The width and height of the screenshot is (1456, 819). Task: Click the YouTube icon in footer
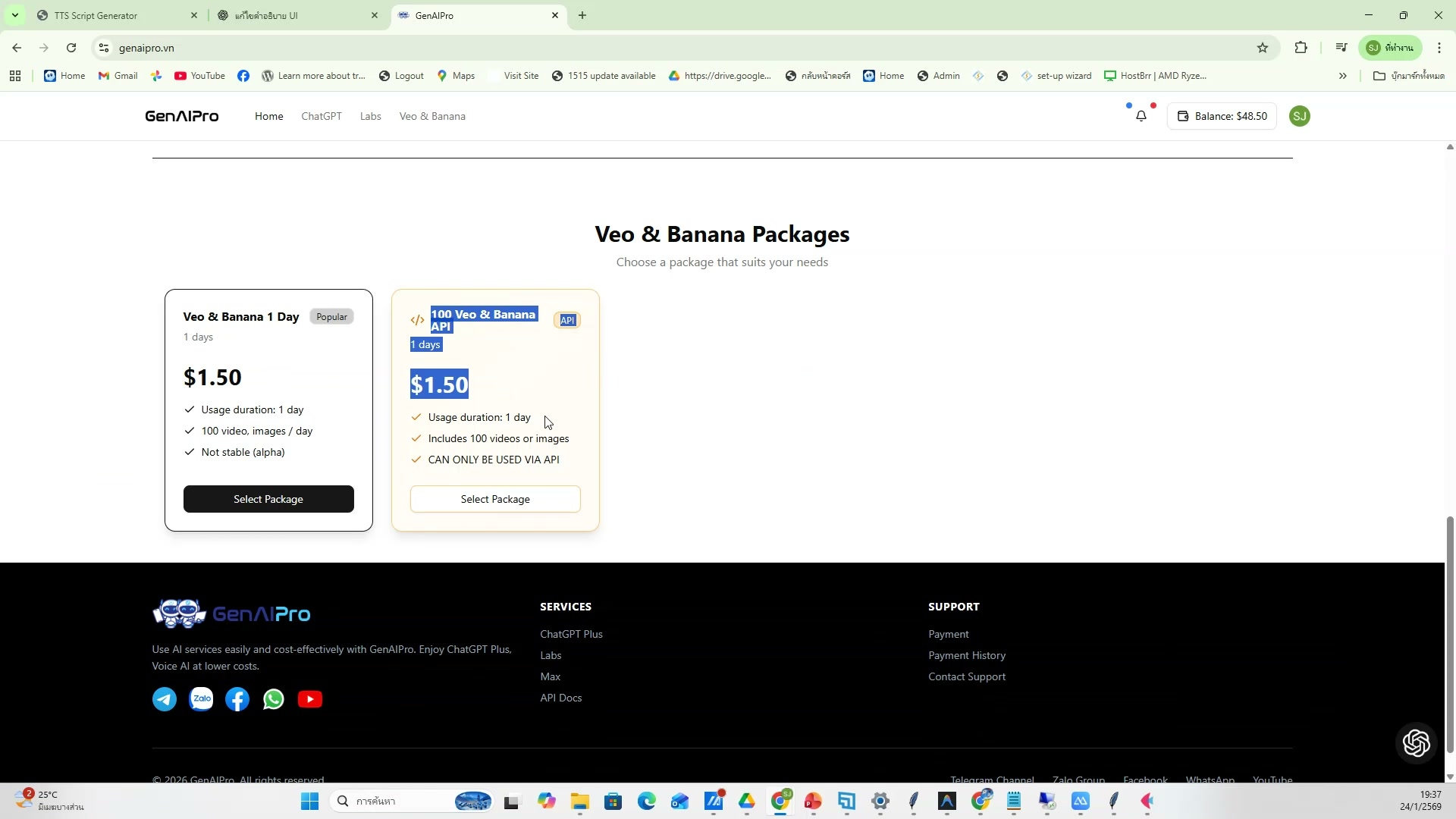click(310, 698)
